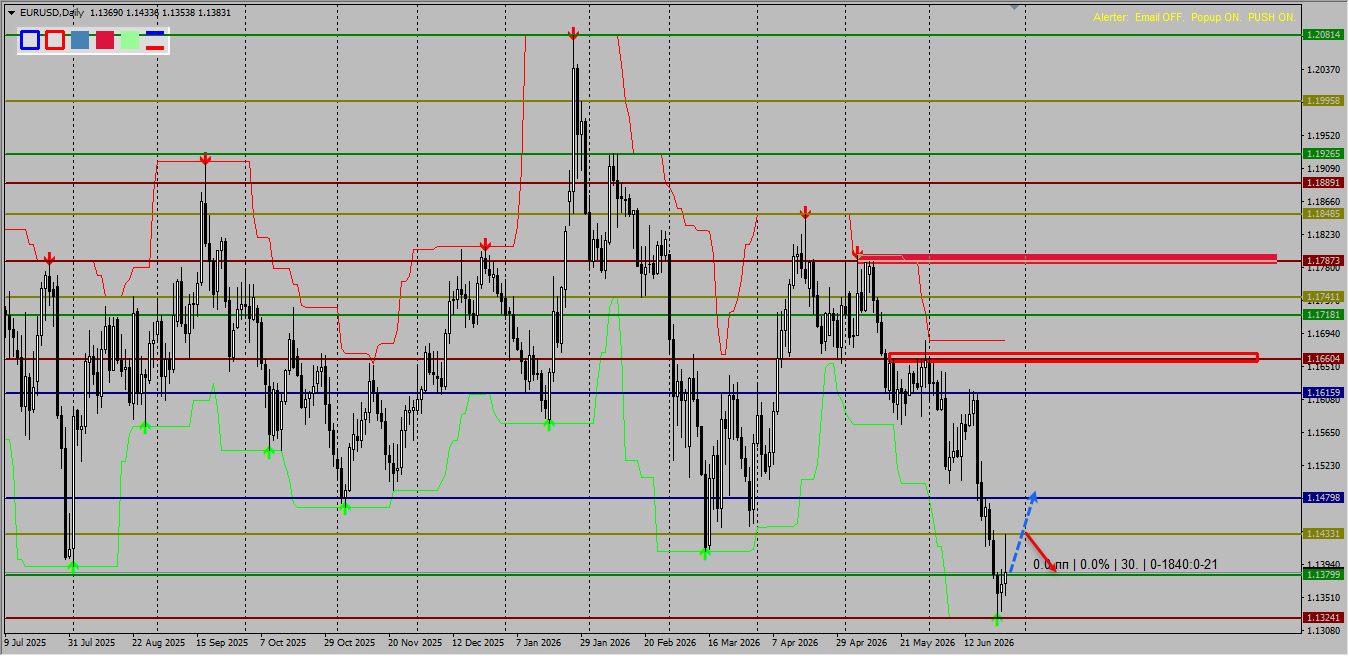Viewport: 1349px width, 656px height.
Task: Click the EURUSD,Daily symbol title text
Action: click(52, 13)
